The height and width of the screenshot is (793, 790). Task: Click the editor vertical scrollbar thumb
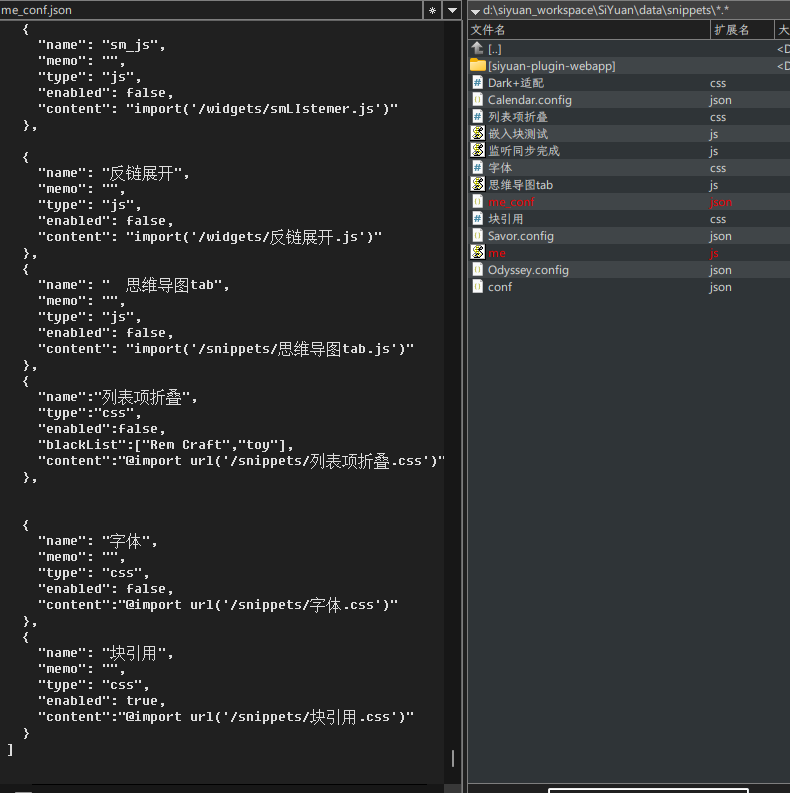click(x=452, y=758)
